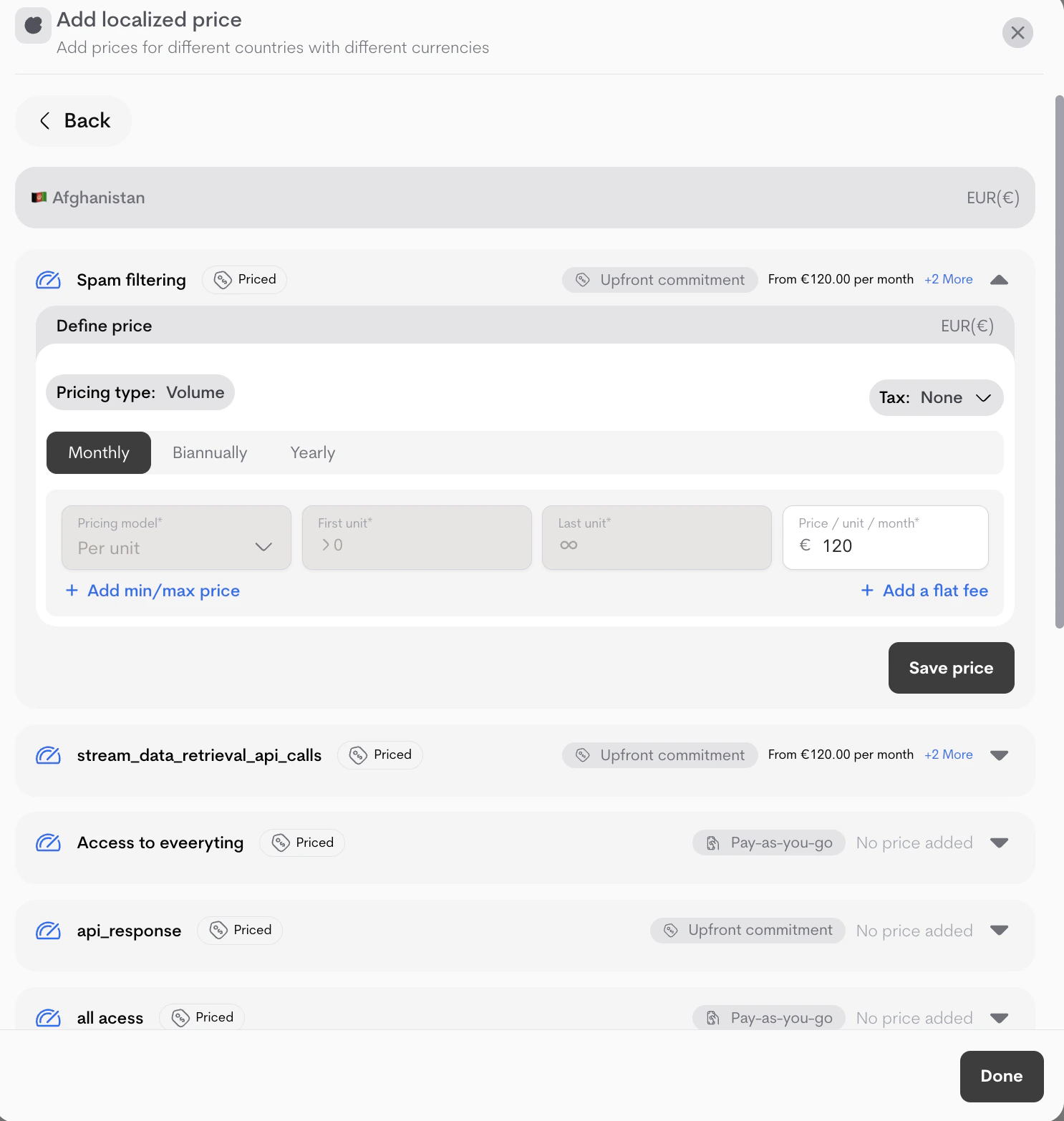Viewport: 1064px width, 1121px height.
Task: Expand the Access to eveeryting row
Action: (999, 843)
